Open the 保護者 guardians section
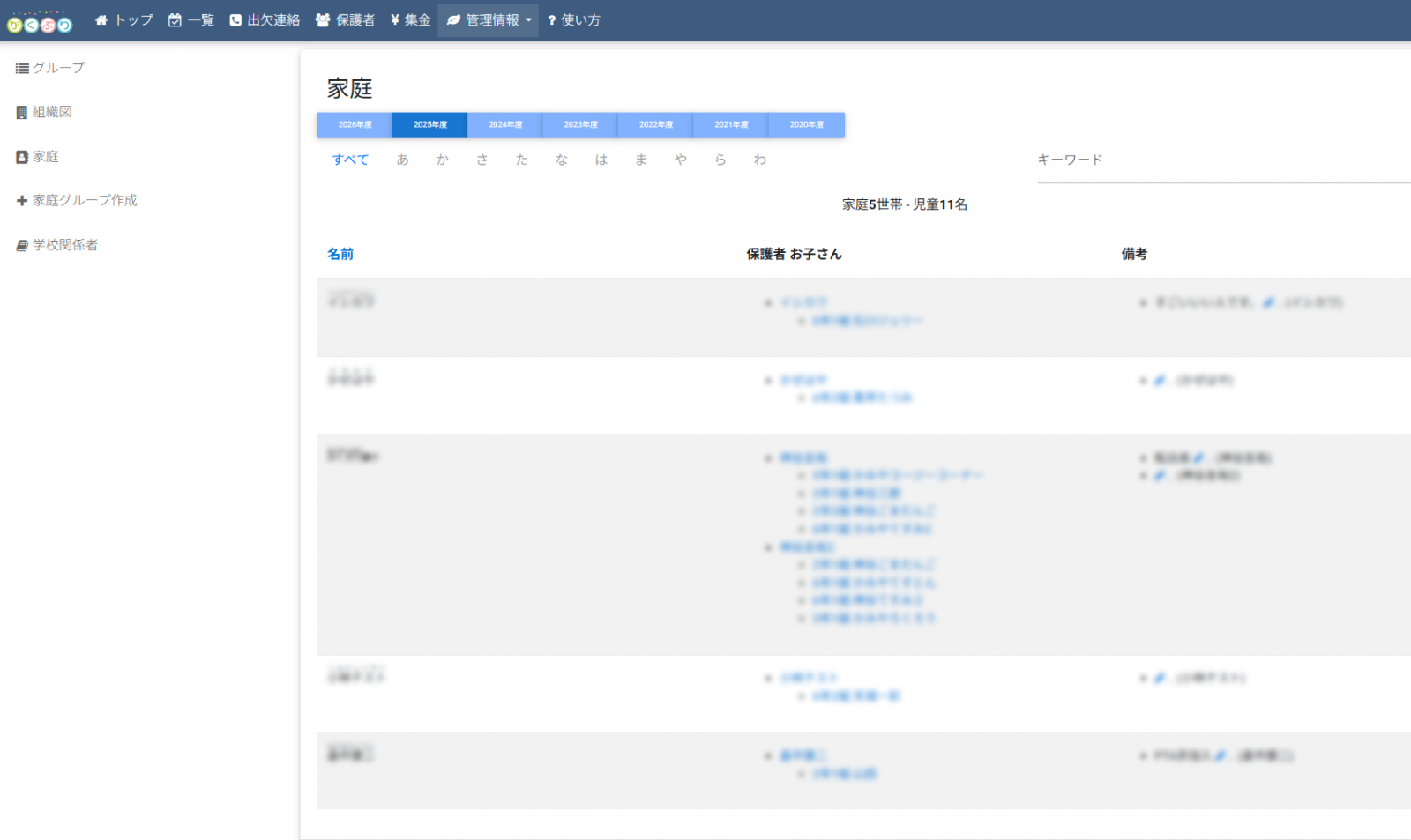 [346, 19]
